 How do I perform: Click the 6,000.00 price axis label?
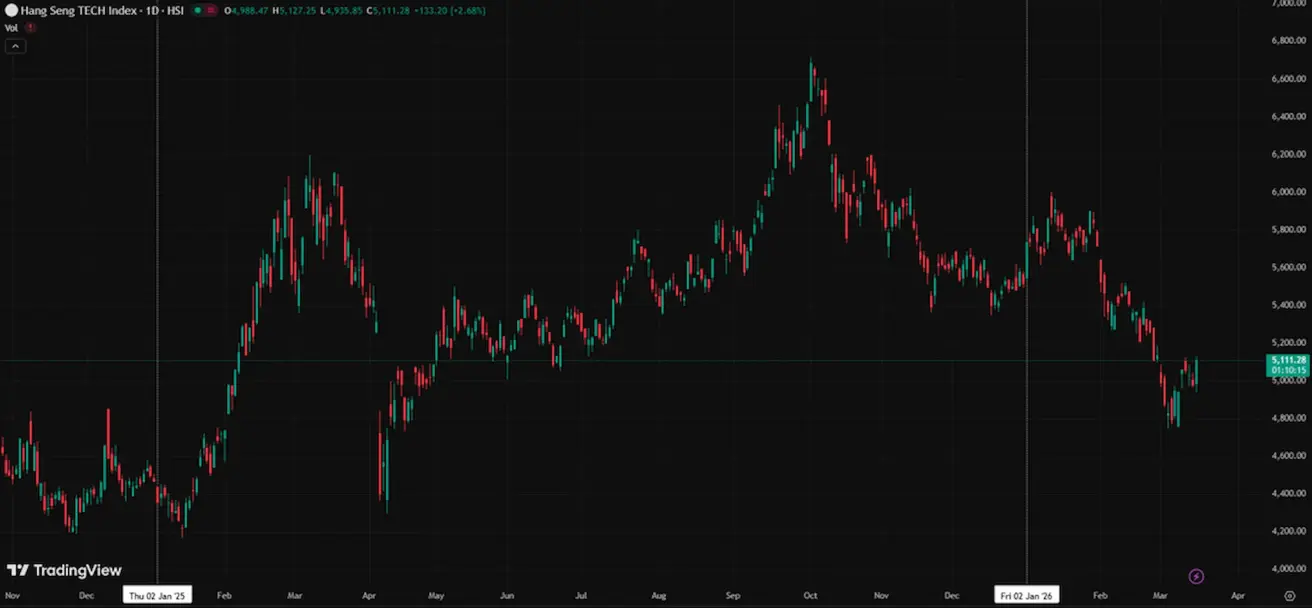click(1288, 192)
